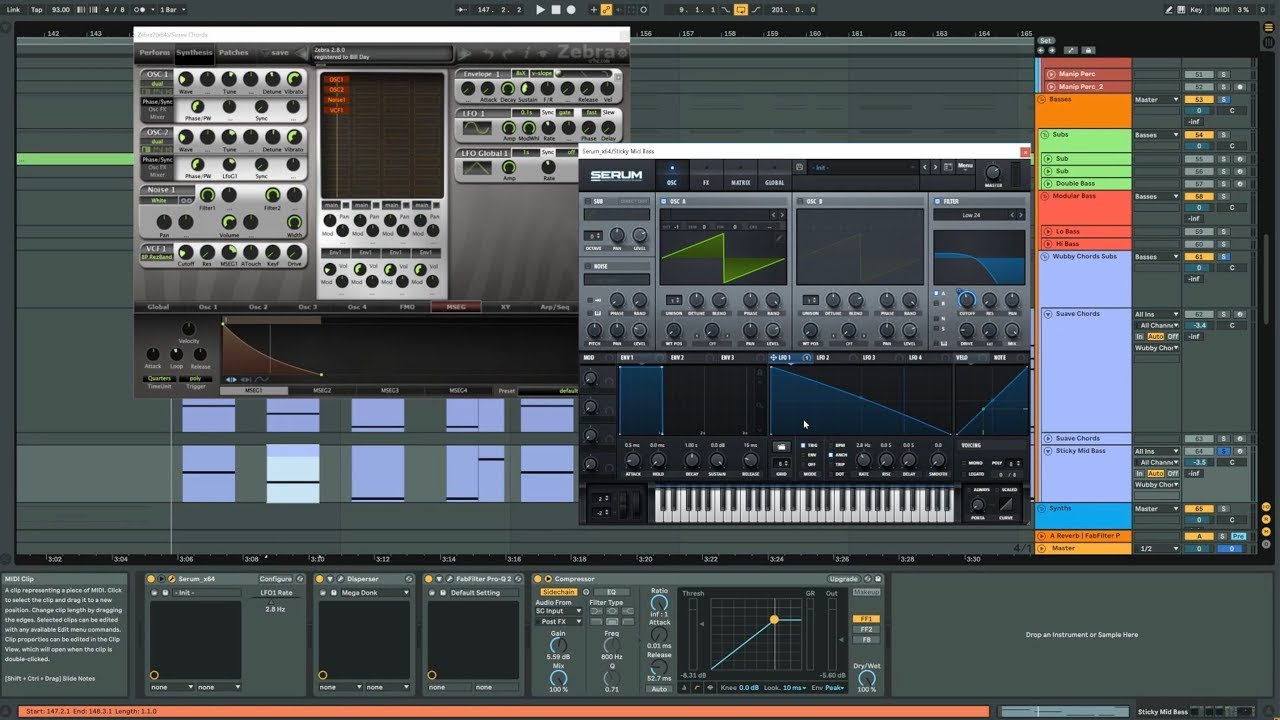Select the MSEG tab in Zebra's lower pane
The image size is (1280, 720).
tap(455, 307)
